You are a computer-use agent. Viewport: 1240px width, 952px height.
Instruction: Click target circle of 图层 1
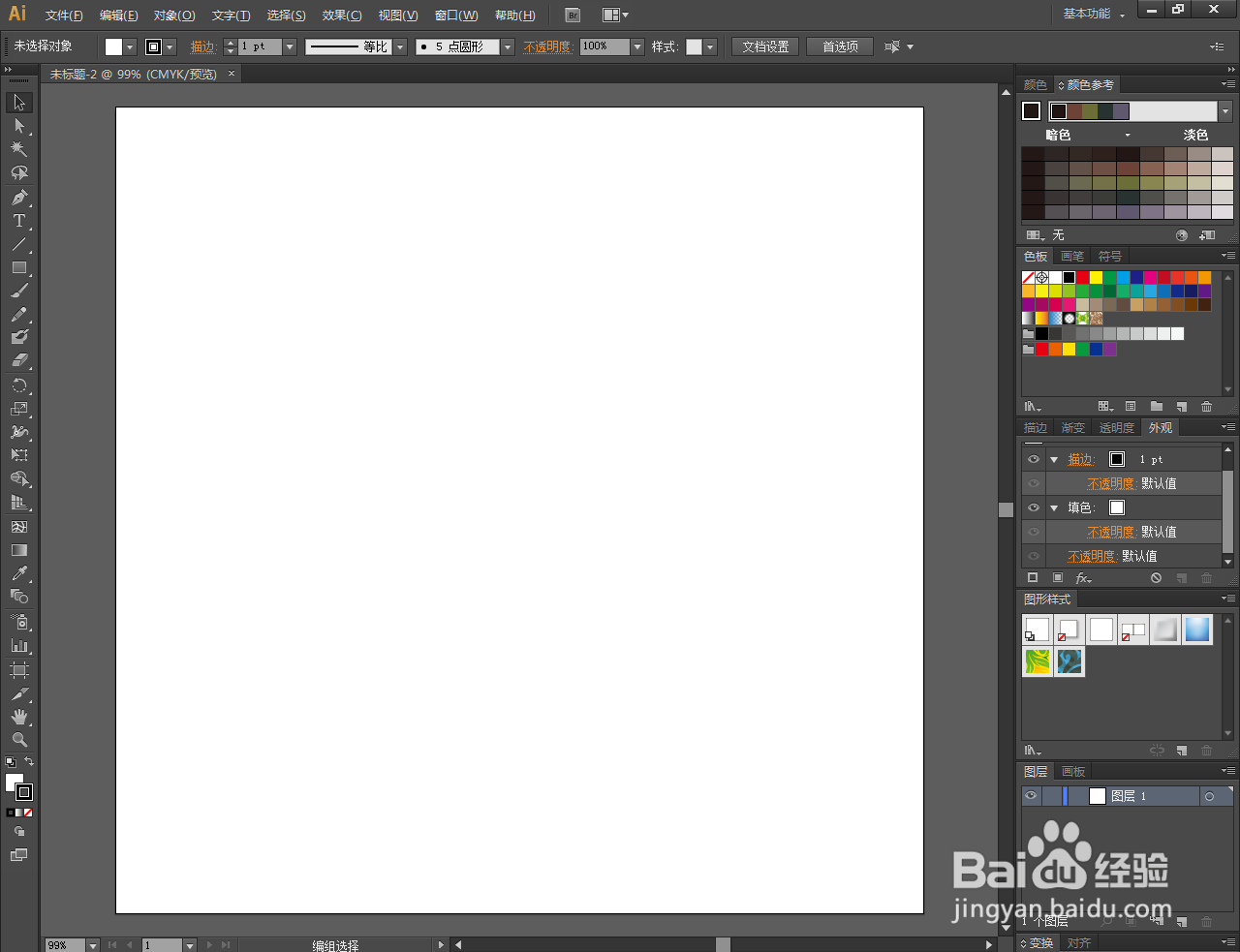1209,796
